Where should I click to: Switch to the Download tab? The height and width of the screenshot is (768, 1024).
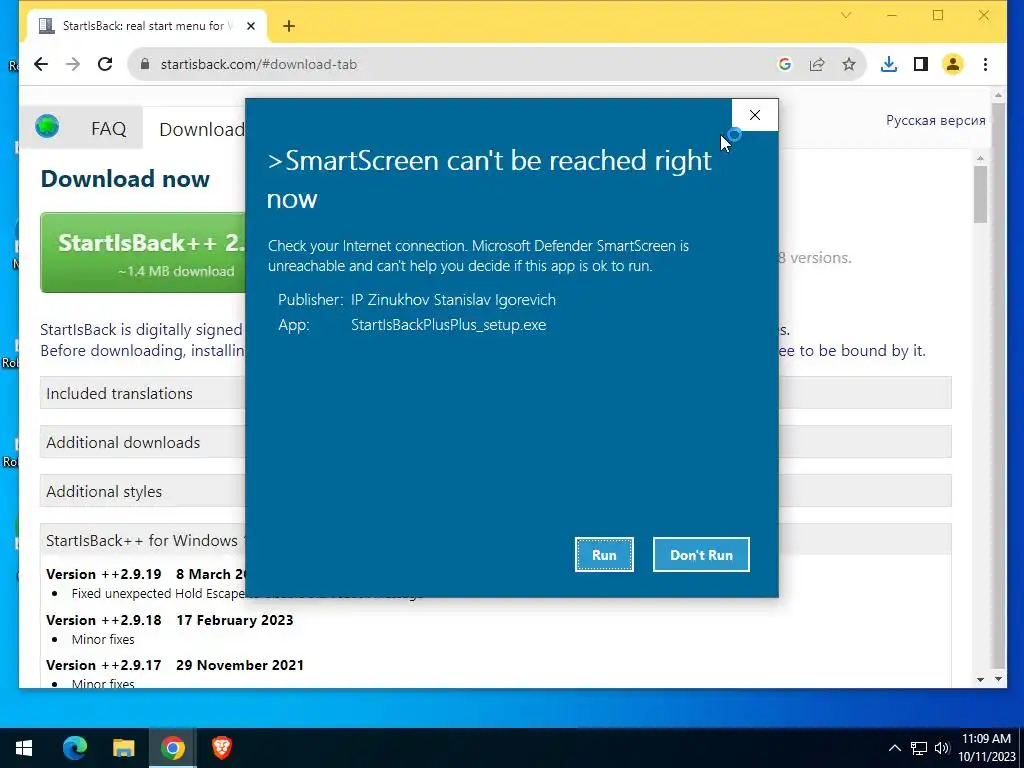pyautogui.click(x=201, y=129)
